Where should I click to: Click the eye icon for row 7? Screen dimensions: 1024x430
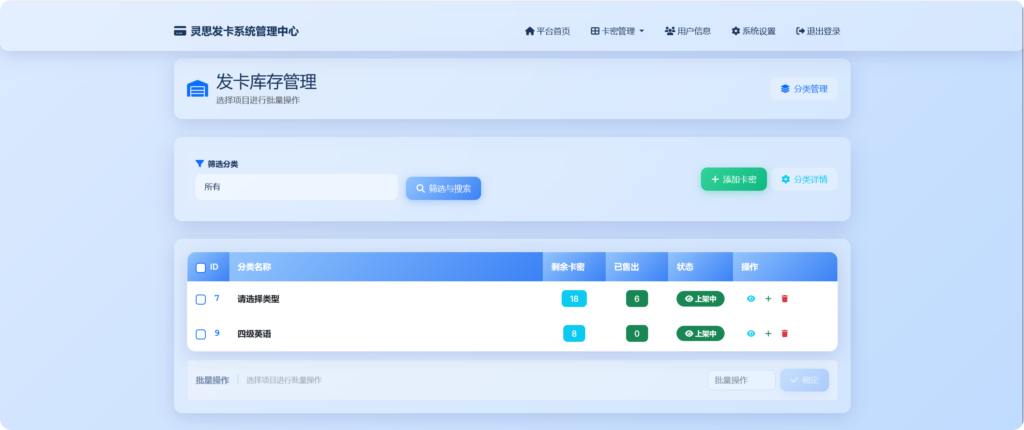(752, 299)
